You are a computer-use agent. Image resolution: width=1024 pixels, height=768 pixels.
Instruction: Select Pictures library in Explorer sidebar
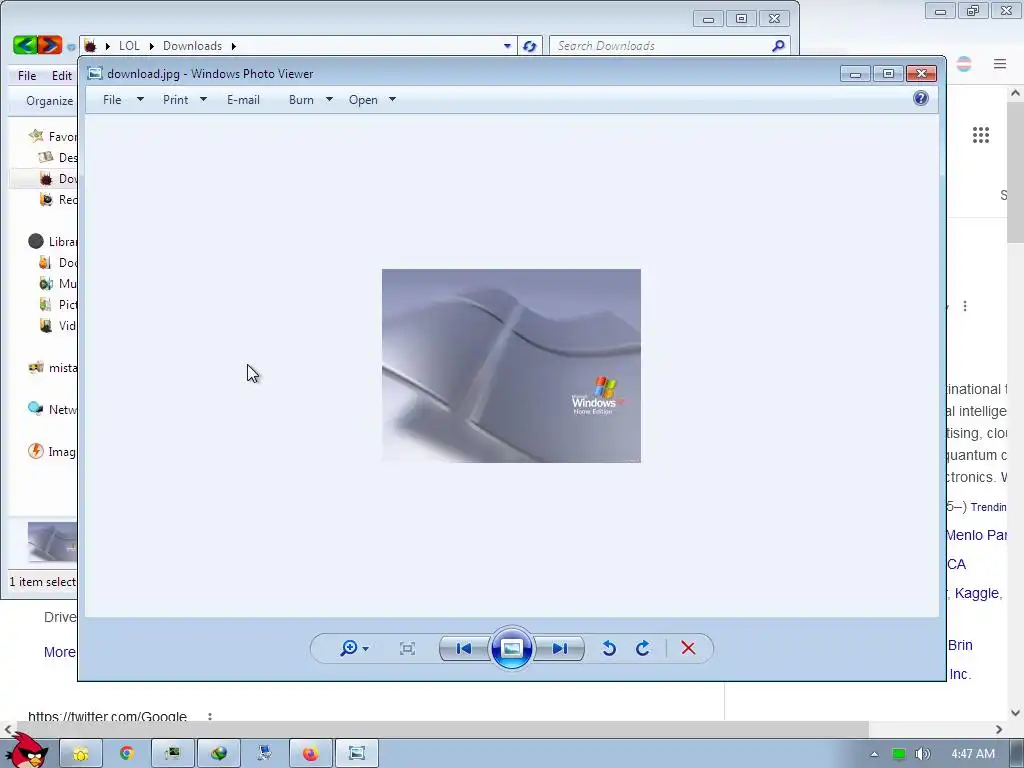[57, 304]
